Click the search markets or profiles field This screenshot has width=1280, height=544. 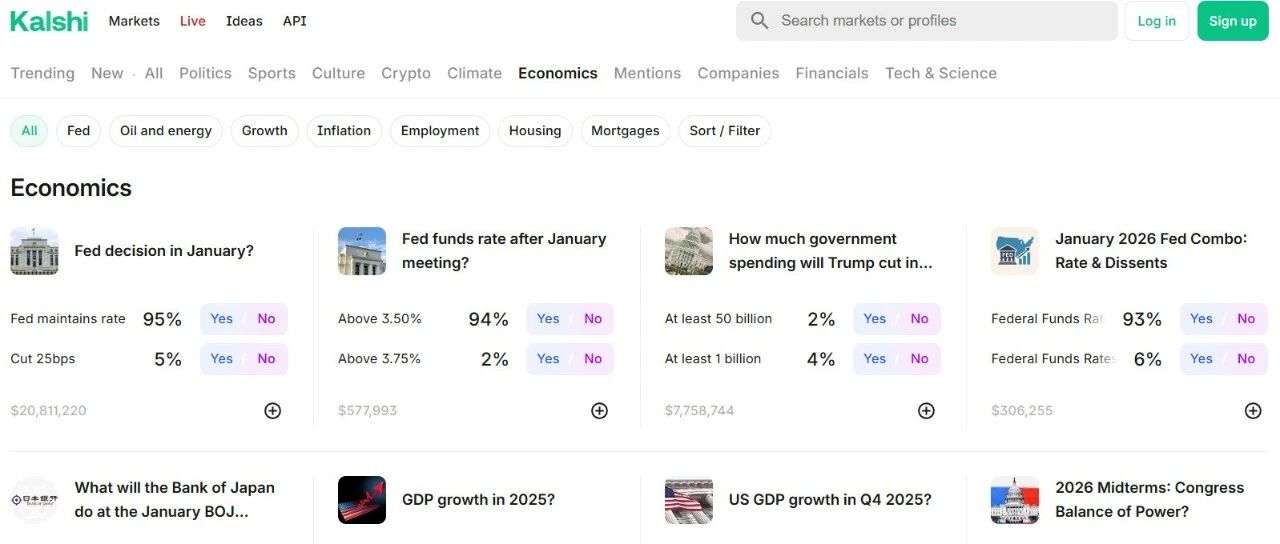[x=927, y=21]
